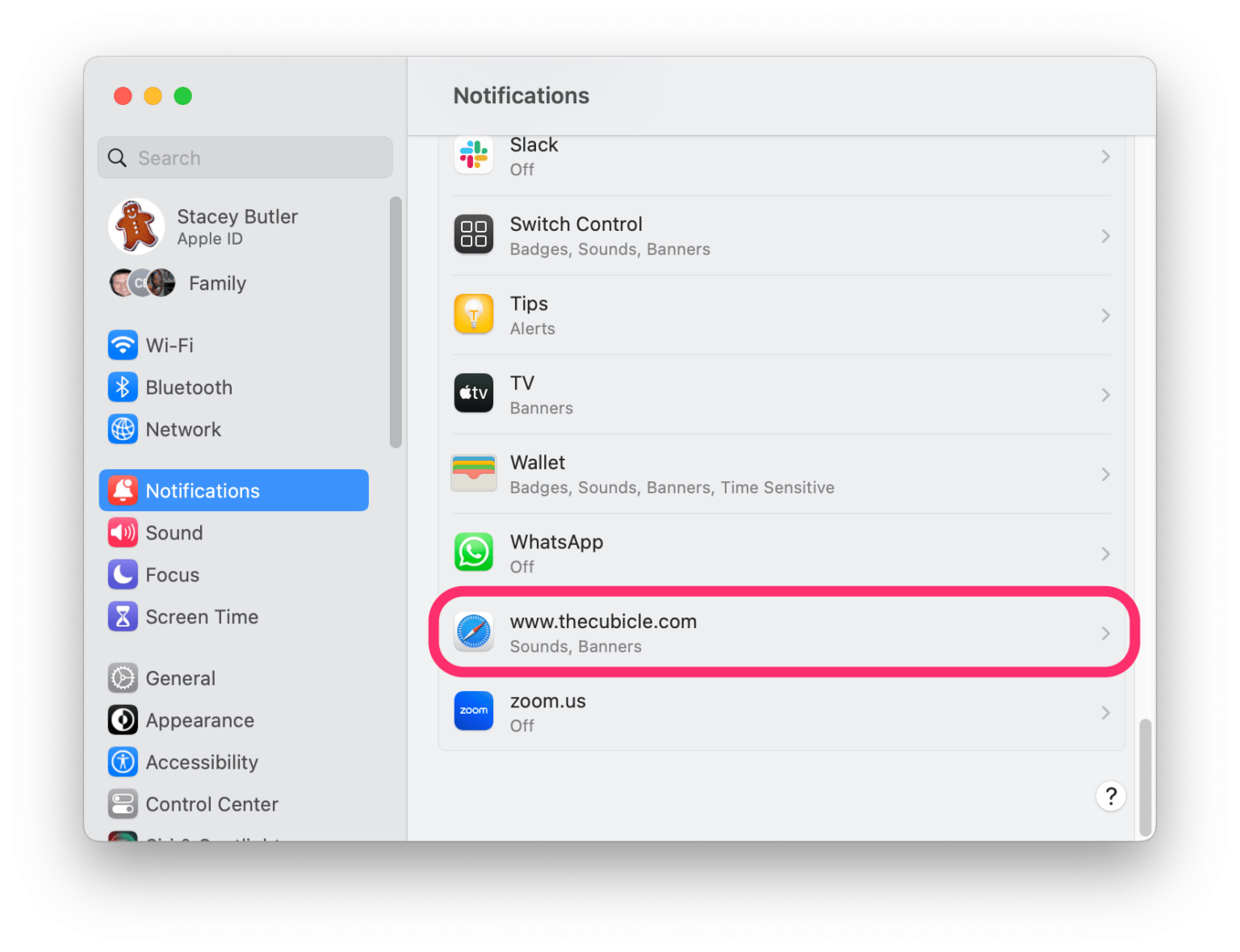1240x952 pixels.
Task: Click the Control Center sidebar label
Action: click(x=212, y=804)
